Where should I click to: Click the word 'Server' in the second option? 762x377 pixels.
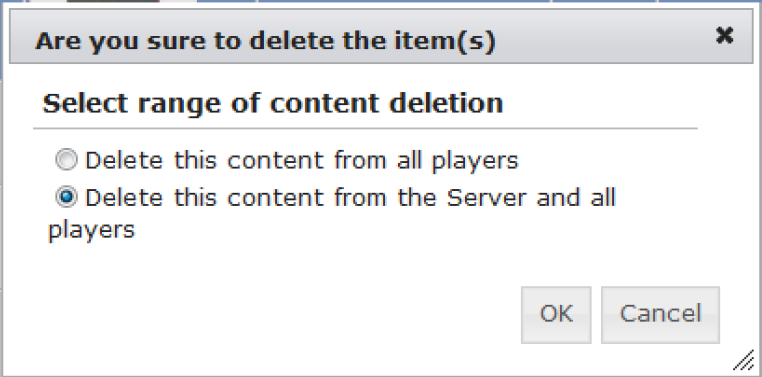[486, 198]
